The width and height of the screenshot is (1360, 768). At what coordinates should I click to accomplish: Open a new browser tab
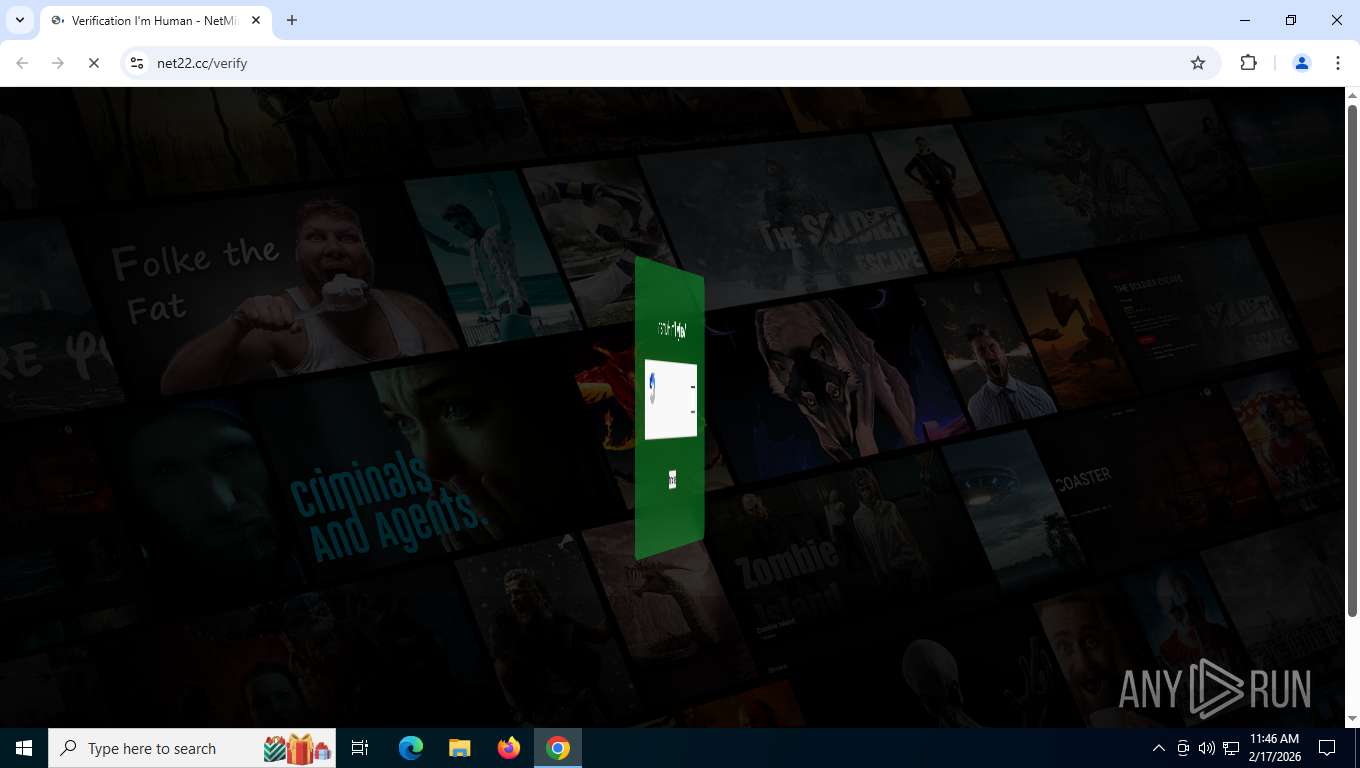click(x=292, y=20)
